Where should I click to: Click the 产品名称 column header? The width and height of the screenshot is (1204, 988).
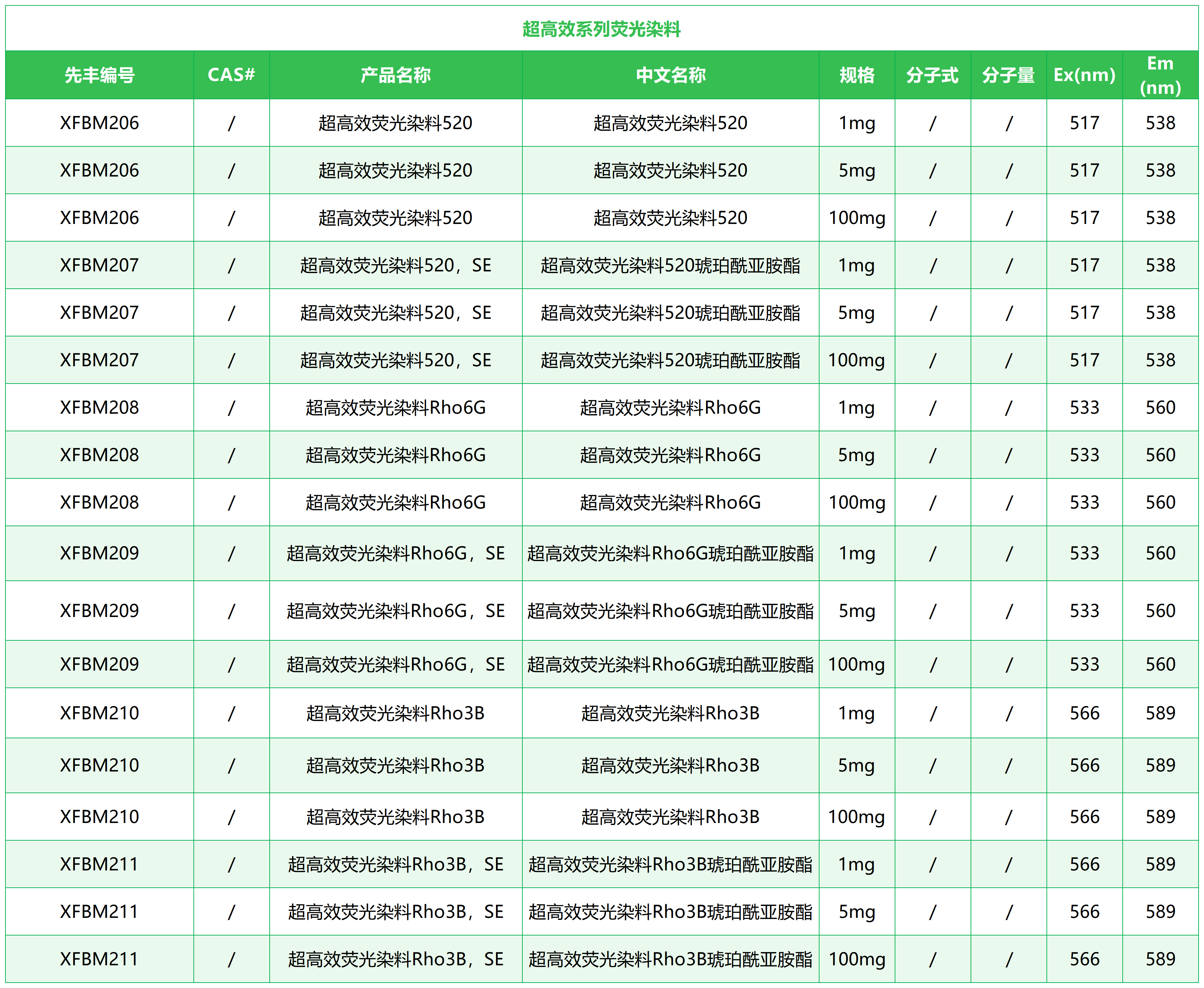coord(395,75)
